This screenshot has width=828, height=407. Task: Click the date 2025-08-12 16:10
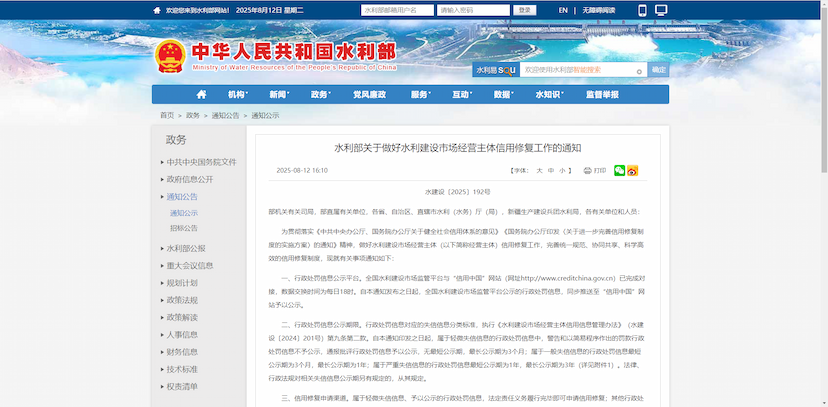[302, 171]
